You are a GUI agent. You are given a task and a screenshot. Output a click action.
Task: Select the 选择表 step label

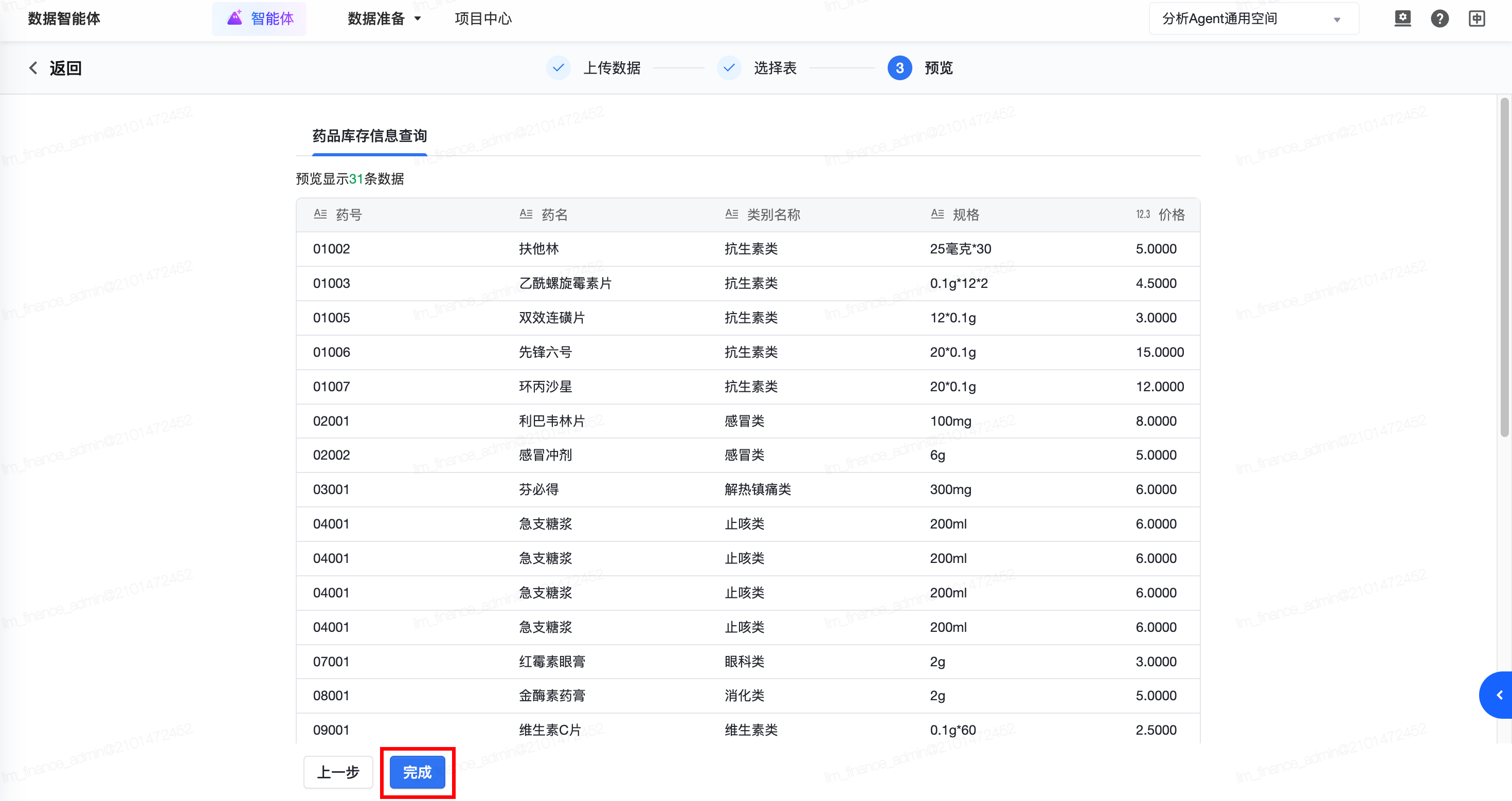pyautogui.click(x=776, y=68)
